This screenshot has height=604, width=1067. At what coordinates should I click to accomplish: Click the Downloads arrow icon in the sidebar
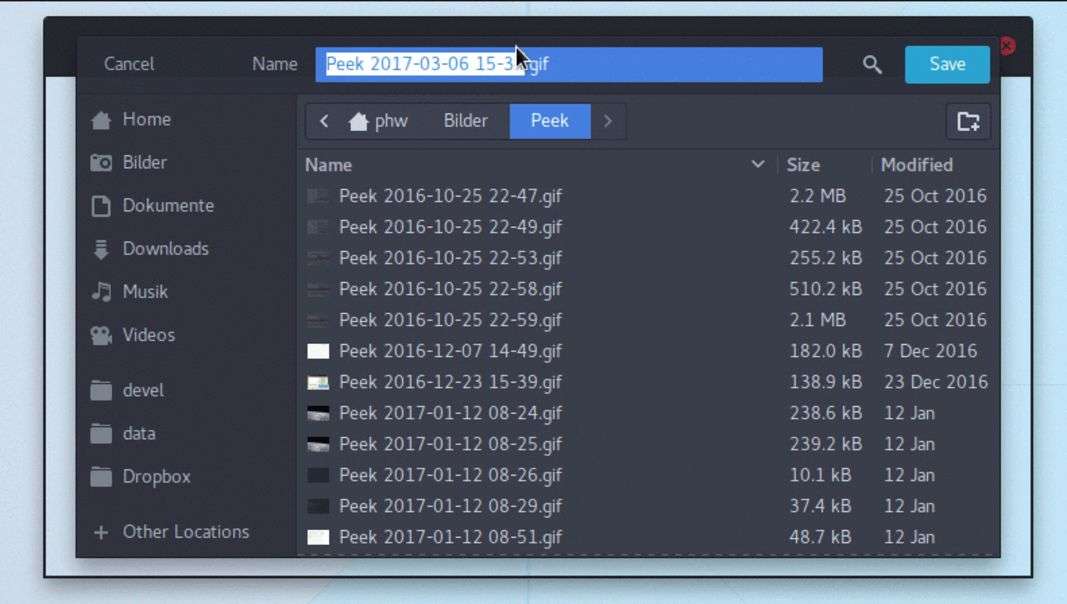coord(101,249)
